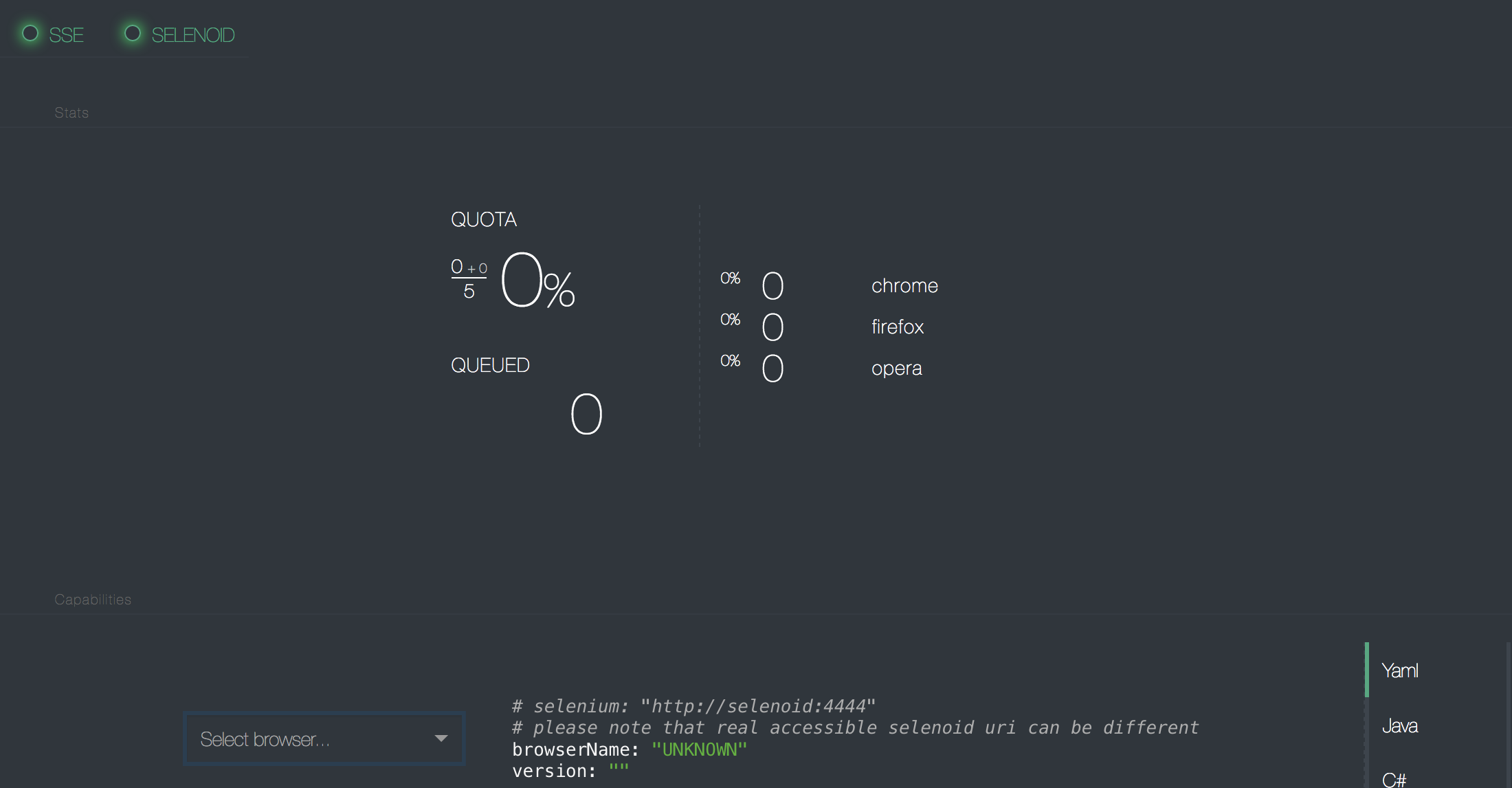
Task: Click the selenium URL comment line
Action: [694, 706]
